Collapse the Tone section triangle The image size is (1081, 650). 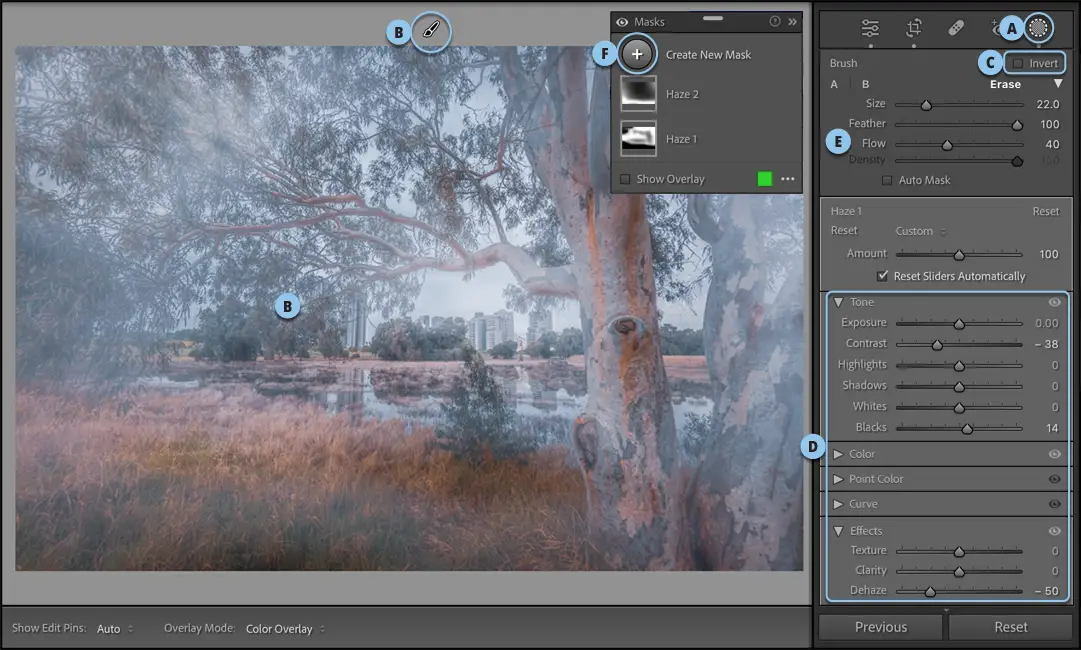click(838, 302)
